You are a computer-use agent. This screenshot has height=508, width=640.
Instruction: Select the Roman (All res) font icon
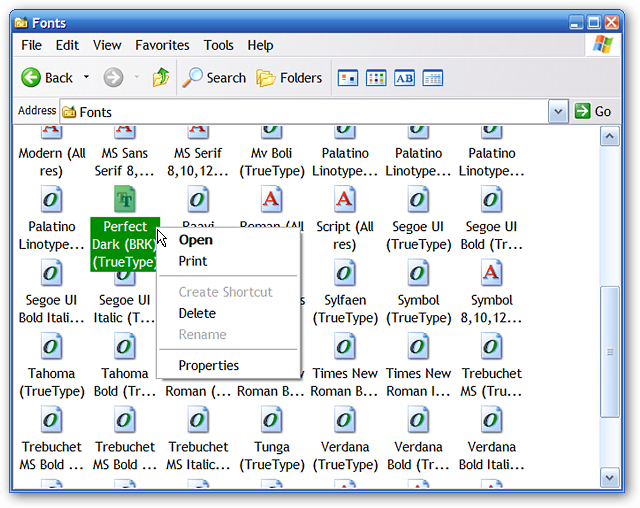271,199
